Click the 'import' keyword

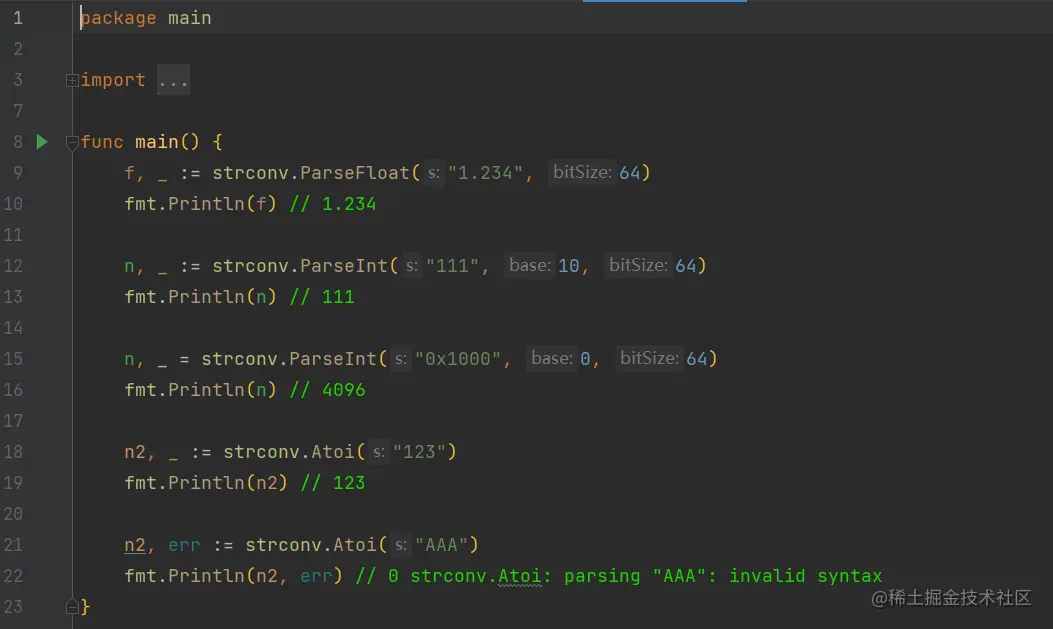click(x=113, y=80)
